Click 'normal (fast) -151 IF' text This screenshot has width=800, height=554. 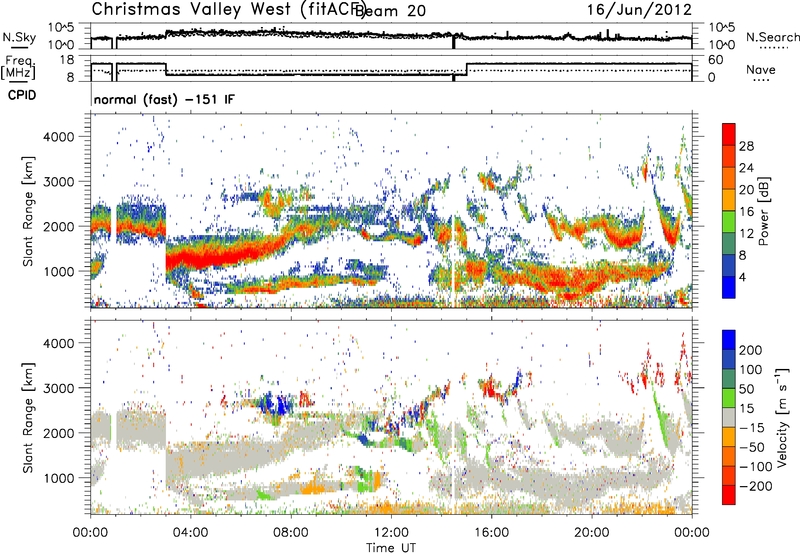point(164,99)
